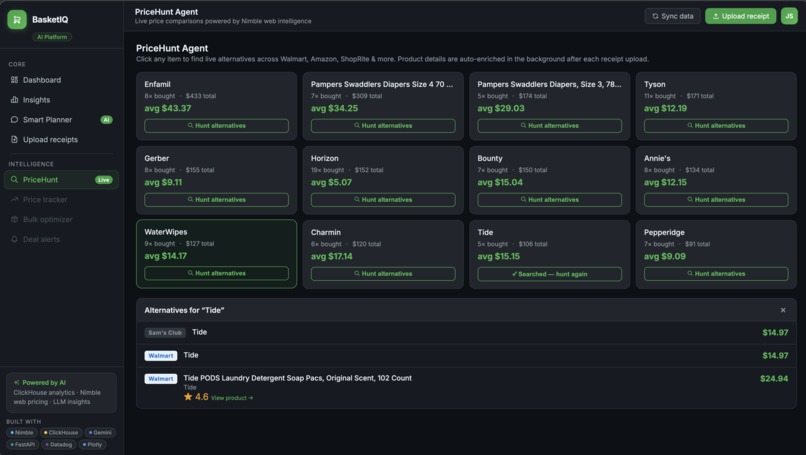
Task: Click the FastAPI tech tag
Action: pos(23,444)
